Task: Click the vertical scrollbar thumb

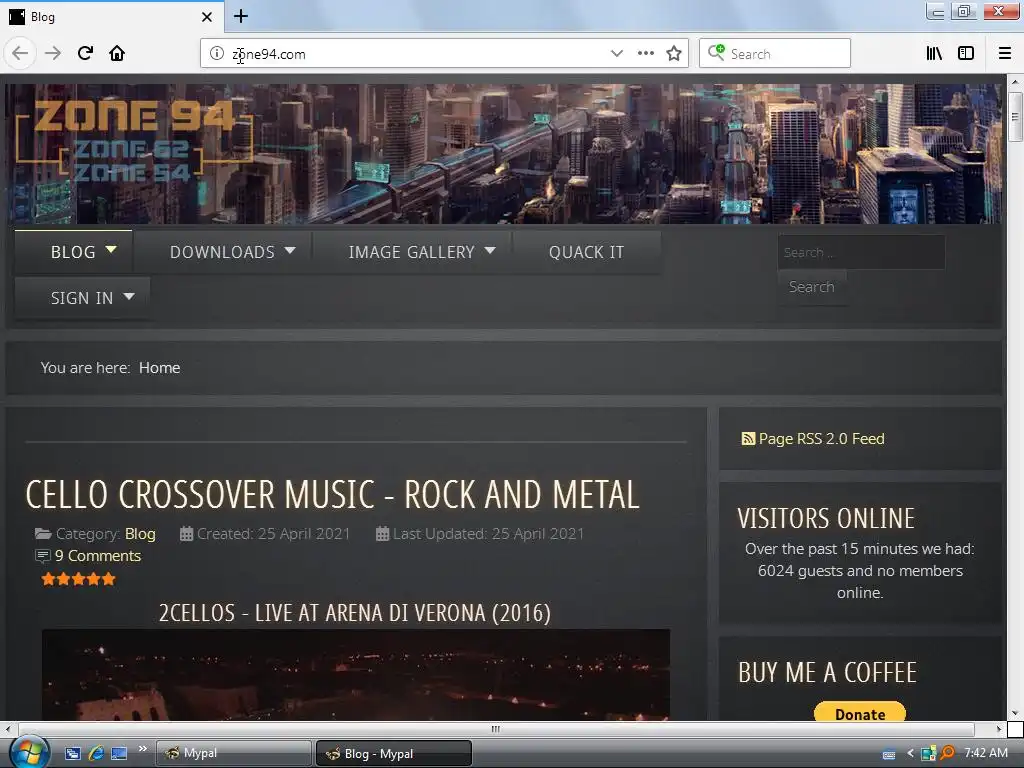Action: coord(1015,117)
